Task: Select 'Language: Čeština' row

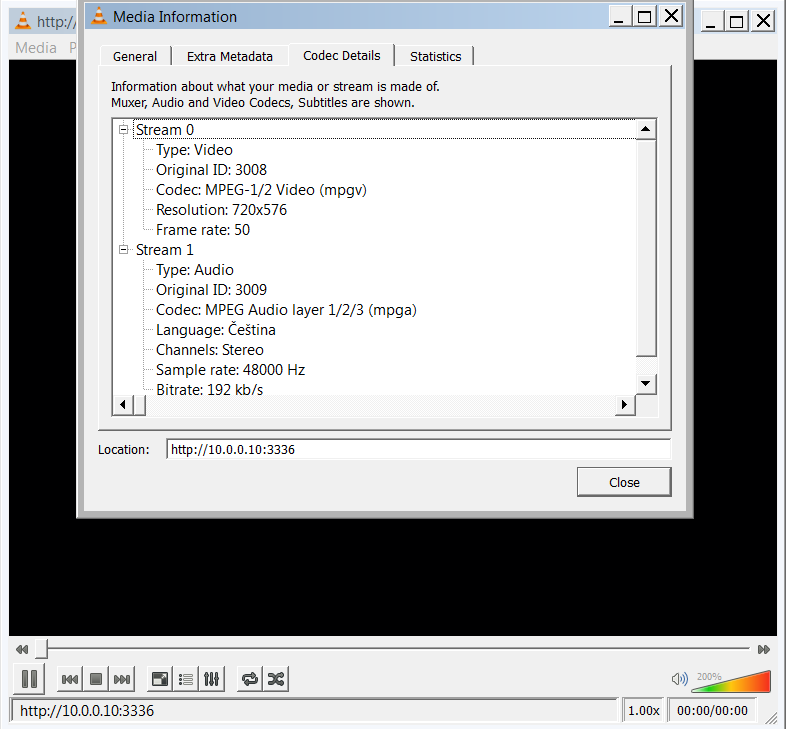Action: (216, 330)
